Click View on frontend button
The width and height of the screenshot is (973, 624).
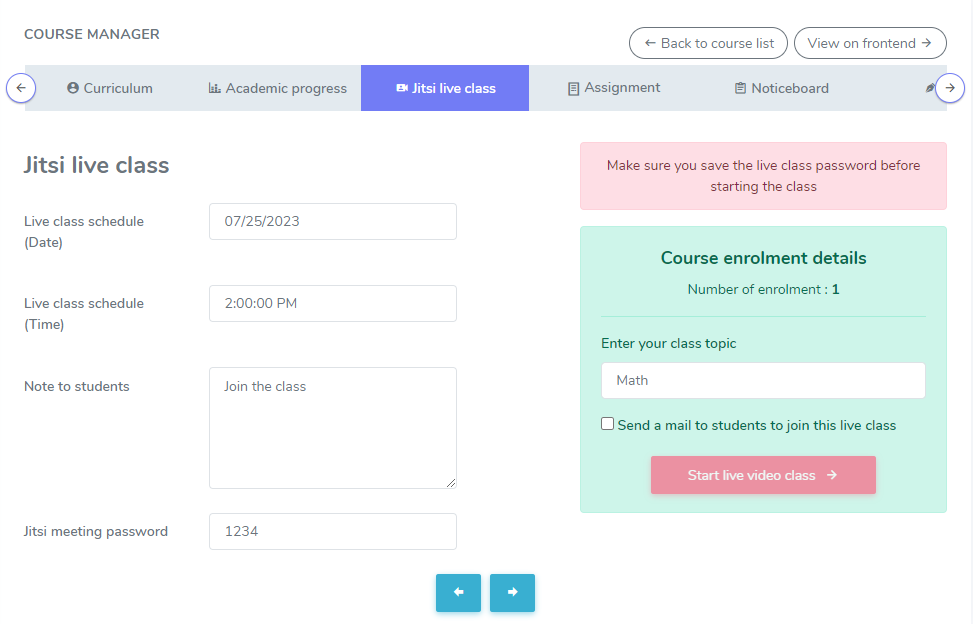coord(870,43)
